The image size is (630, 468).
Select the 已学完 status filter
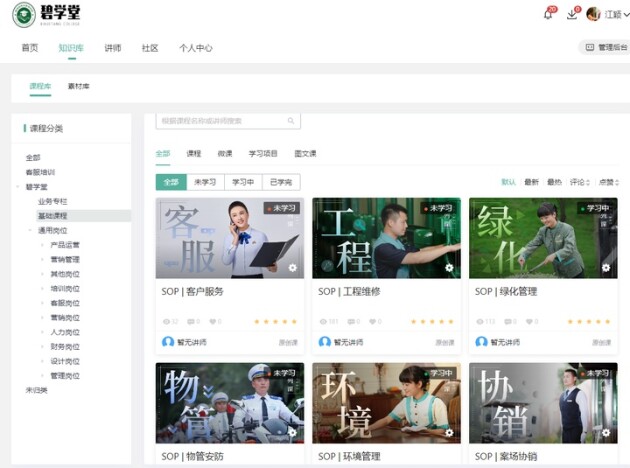click(x=281, y=182)
